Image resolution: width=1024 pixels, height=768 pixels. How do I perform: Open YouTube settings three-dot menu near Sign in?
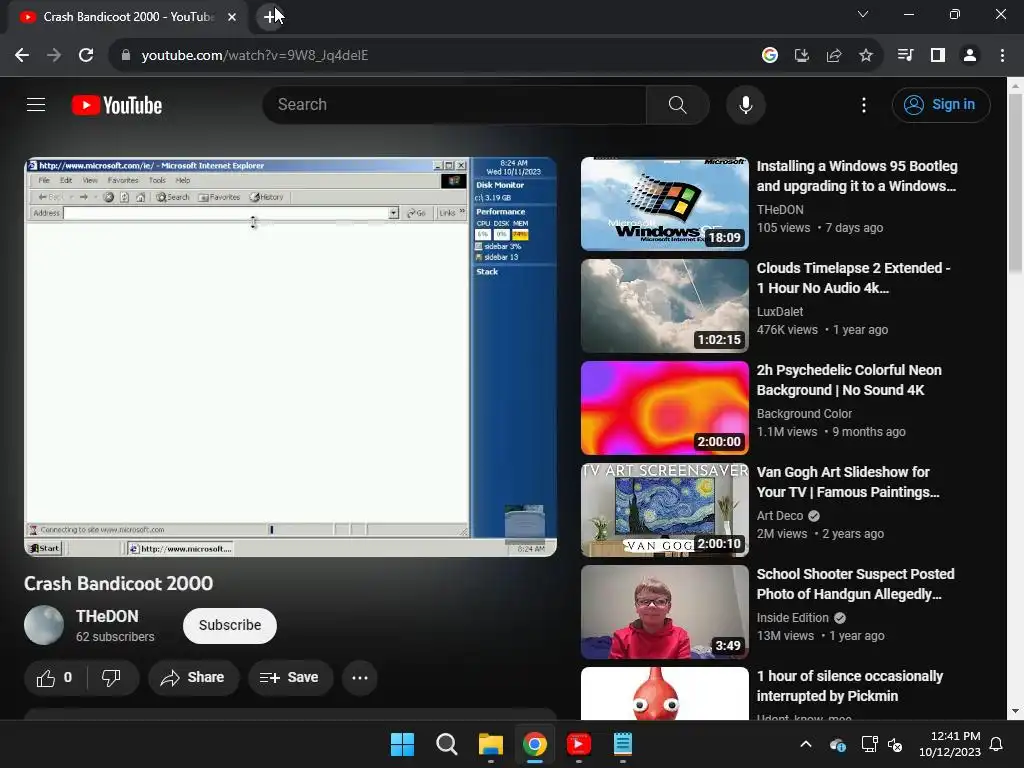pos(863,104)
